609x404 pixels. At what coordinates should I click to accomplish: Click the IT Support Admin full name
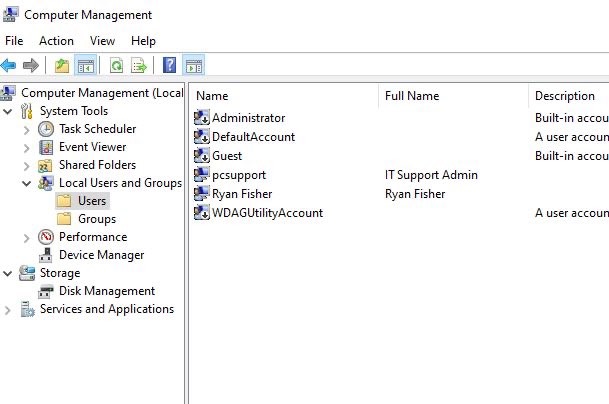(x=431, y=175)
